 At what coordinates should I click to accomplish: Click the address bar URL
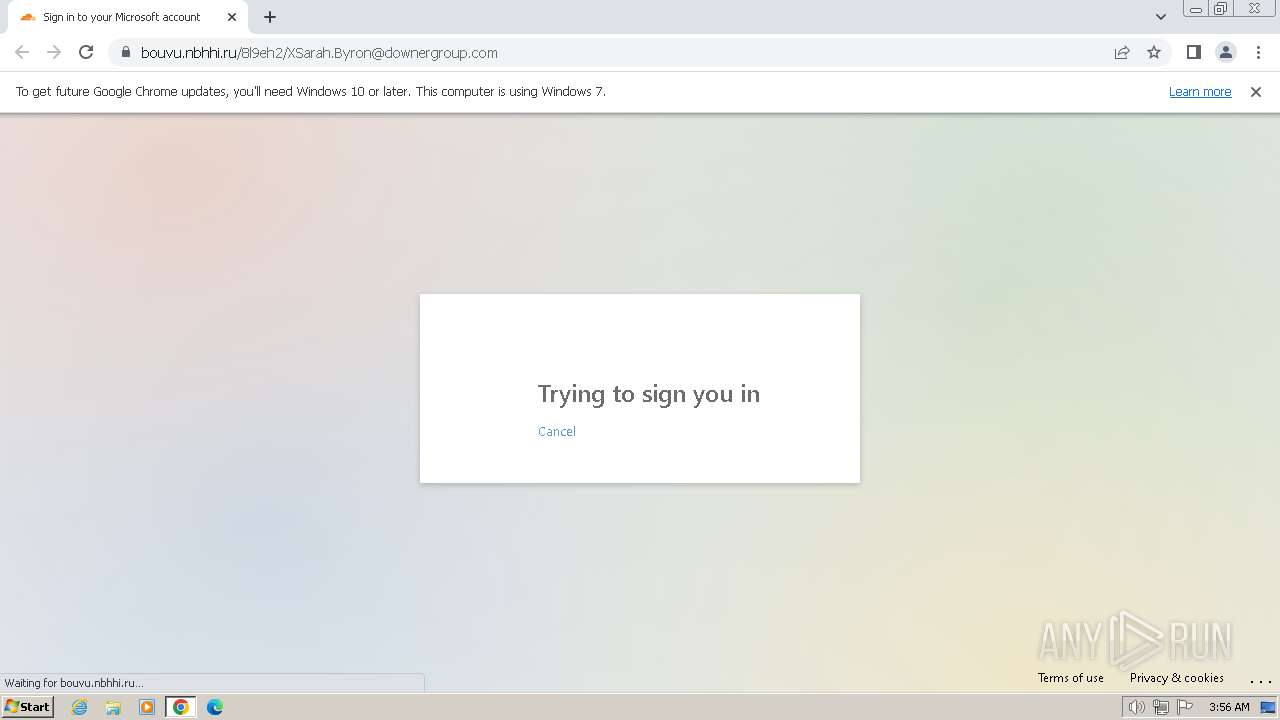319,53
